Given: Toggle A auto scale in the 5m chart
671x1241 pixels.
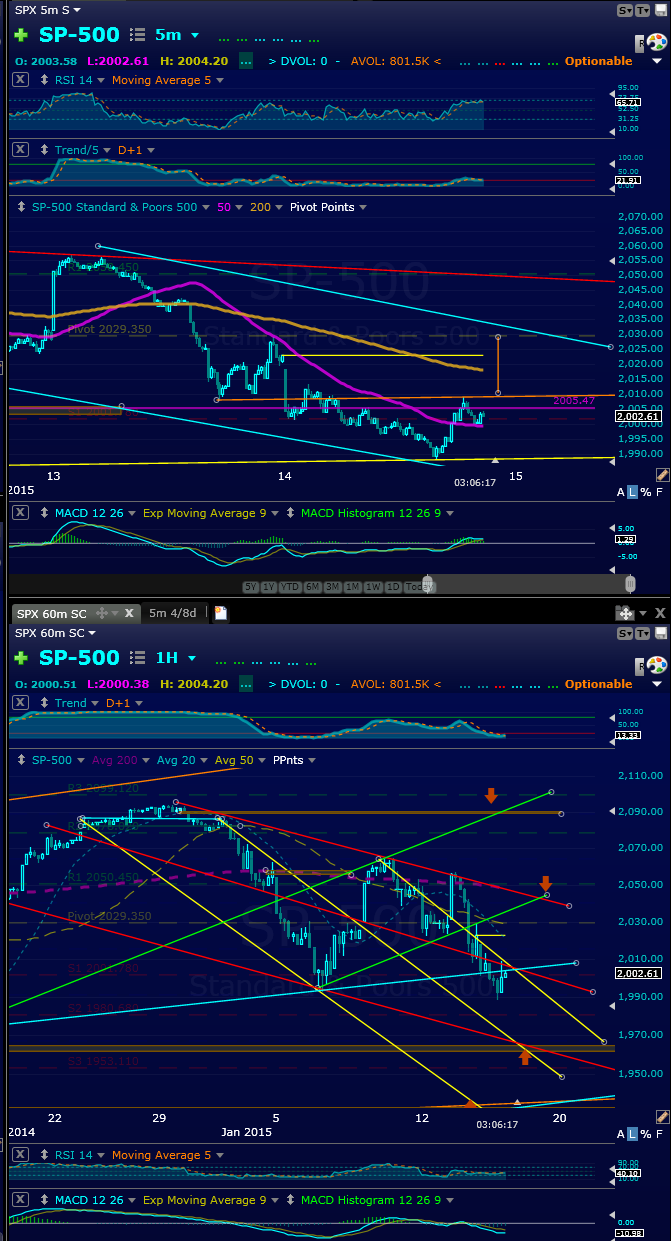Looking at the screenshot, I should tap(621, 491).
